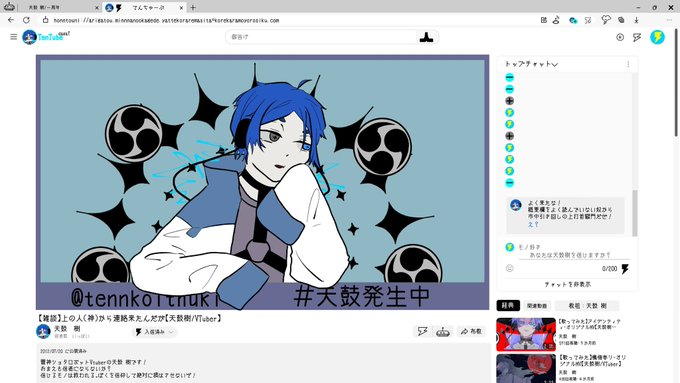Click the emoji smiley icon in chat input
This screenshot has height=383, width=680.
pos(510,268)
